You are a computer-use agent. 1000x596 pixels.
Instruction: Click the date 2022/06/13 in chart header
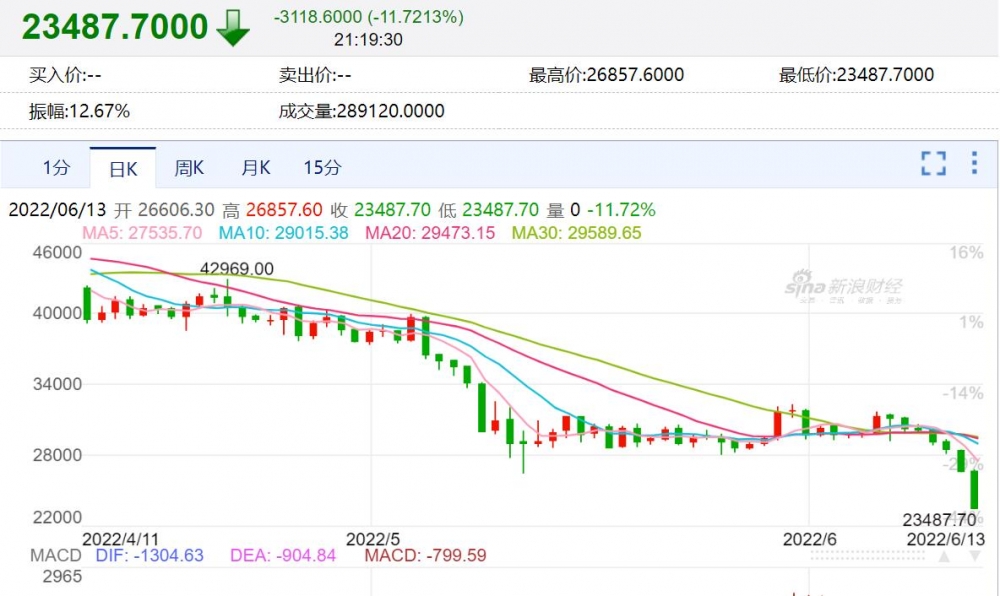[57, 210]
